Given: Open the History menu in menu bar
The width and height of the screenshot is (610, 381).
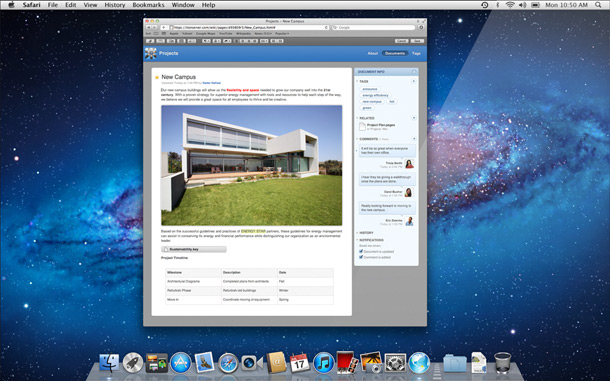Looking at the screenshot, I should 115,5.
